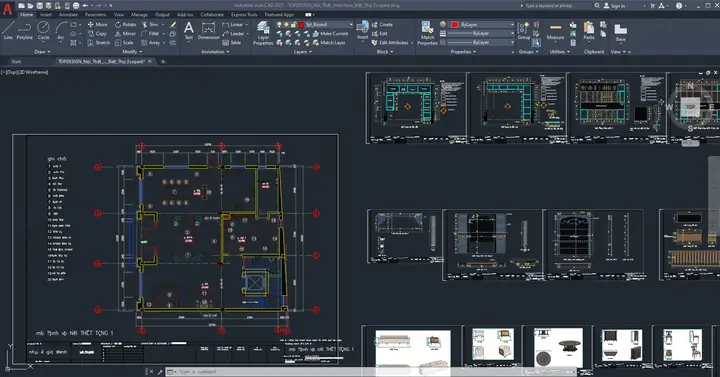Image resolution: width=720 pixels, height=377 pixels.
Task: Click Create block button
Action: pos(382,24)
